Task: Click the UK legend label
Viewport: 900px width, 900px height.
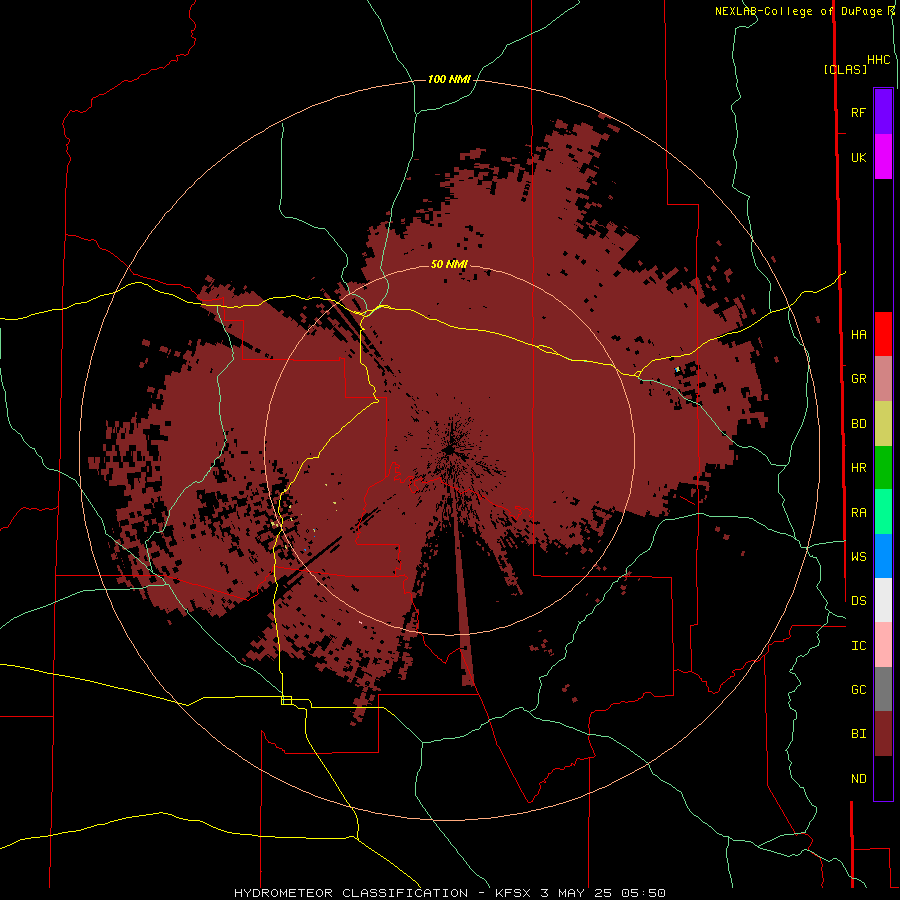Action: [858, 157]
